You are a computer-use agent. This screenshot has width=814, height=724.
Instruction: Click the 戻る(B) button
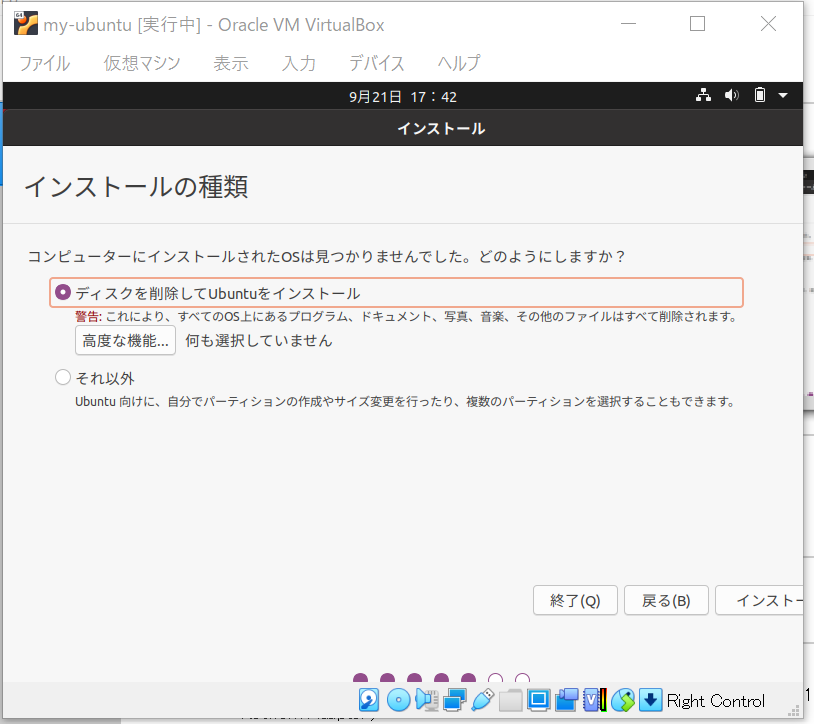[x=666, y=600]
